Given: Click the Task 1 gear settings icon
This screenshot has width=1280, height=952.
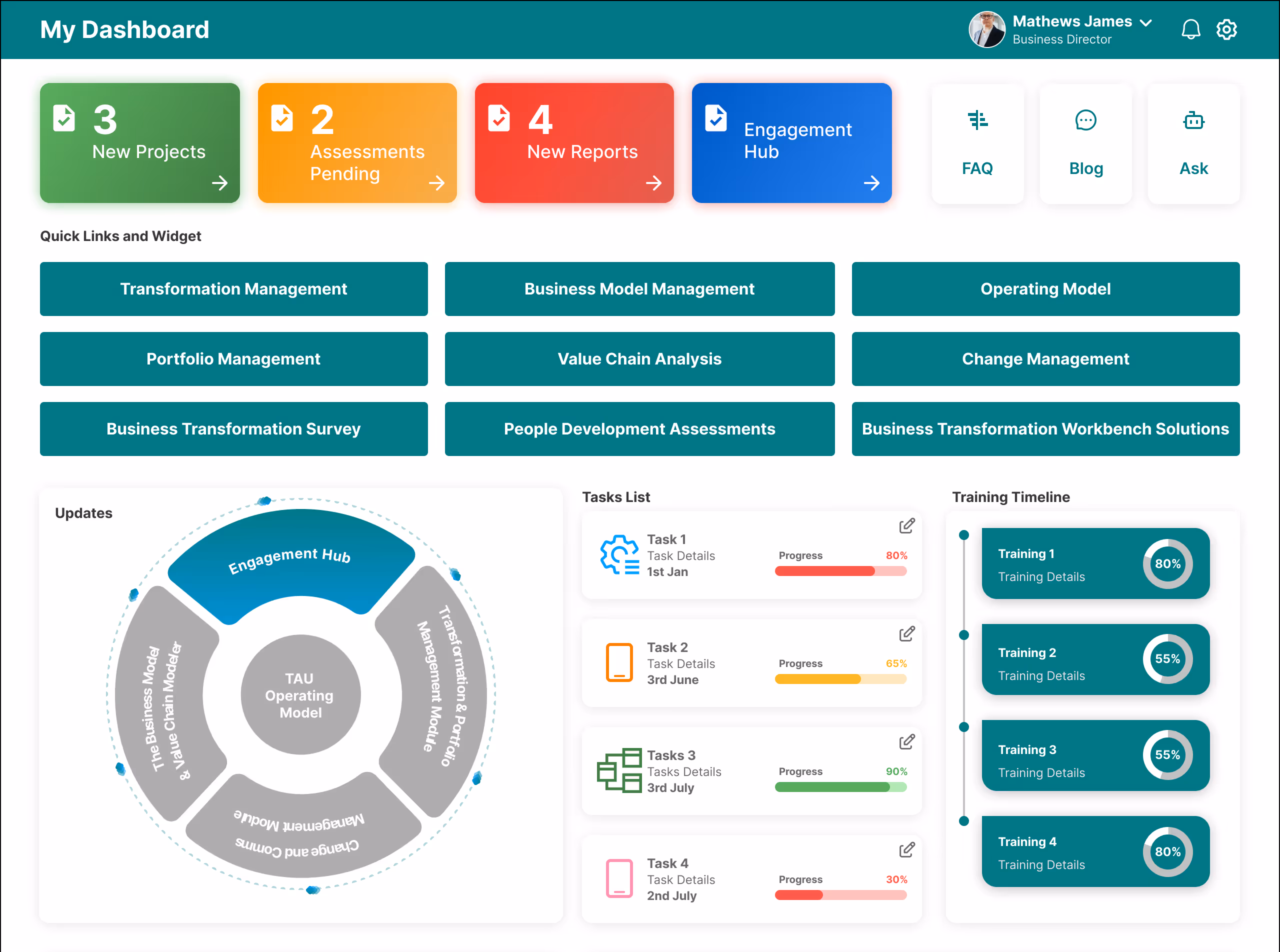Looking at the screenshot, I should 619,554.
